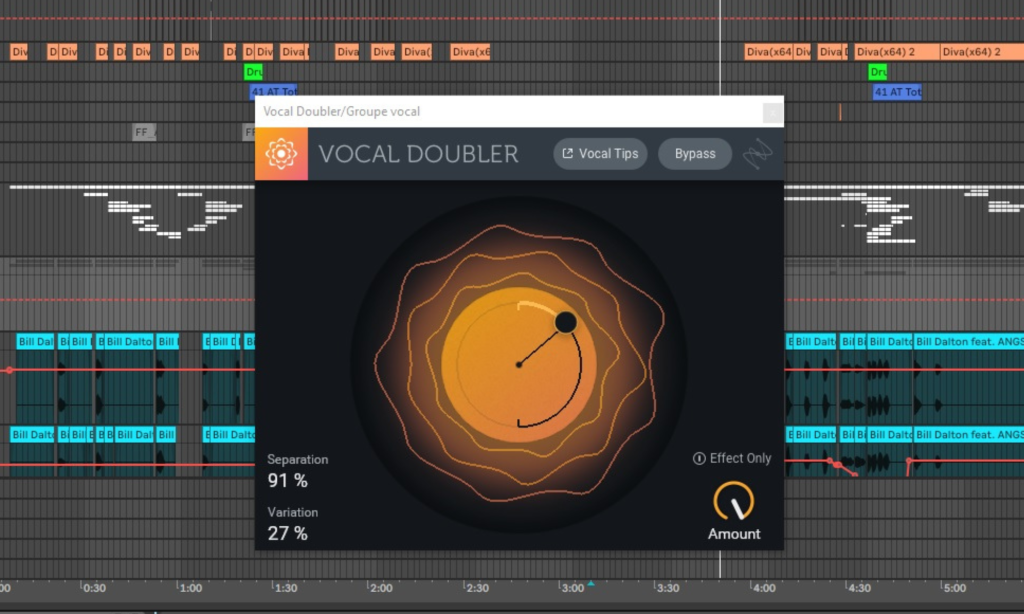This screenshot has width=1024, height=614.
Task: Click the Variation 27 % value
Action: pyautogui.click(x=288, y=533)
